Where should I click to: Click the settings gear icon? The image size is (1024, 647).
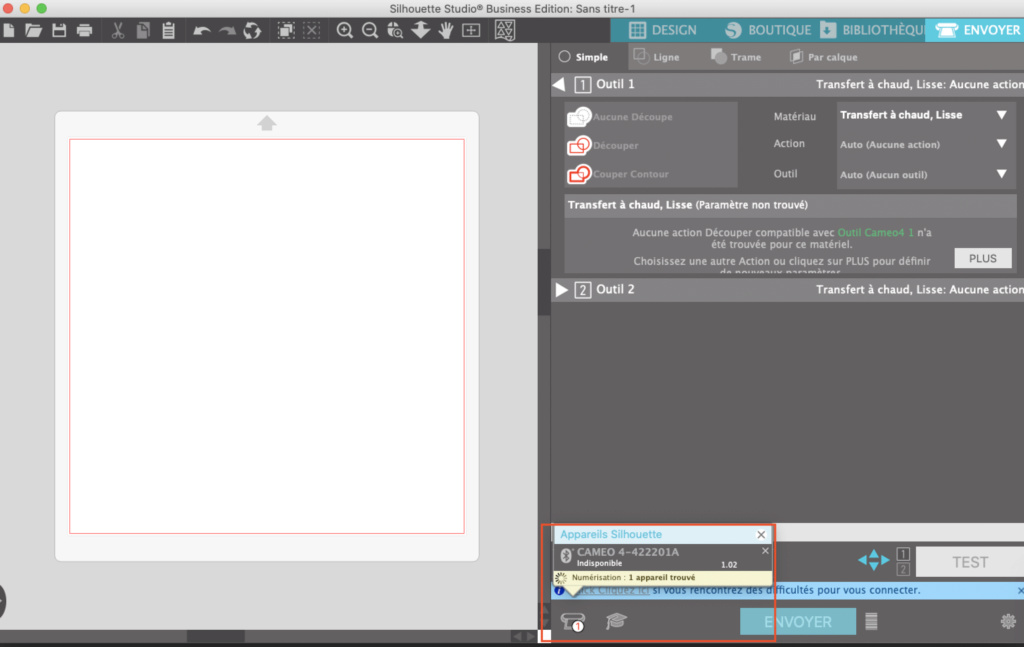(x=1008, y=621)
